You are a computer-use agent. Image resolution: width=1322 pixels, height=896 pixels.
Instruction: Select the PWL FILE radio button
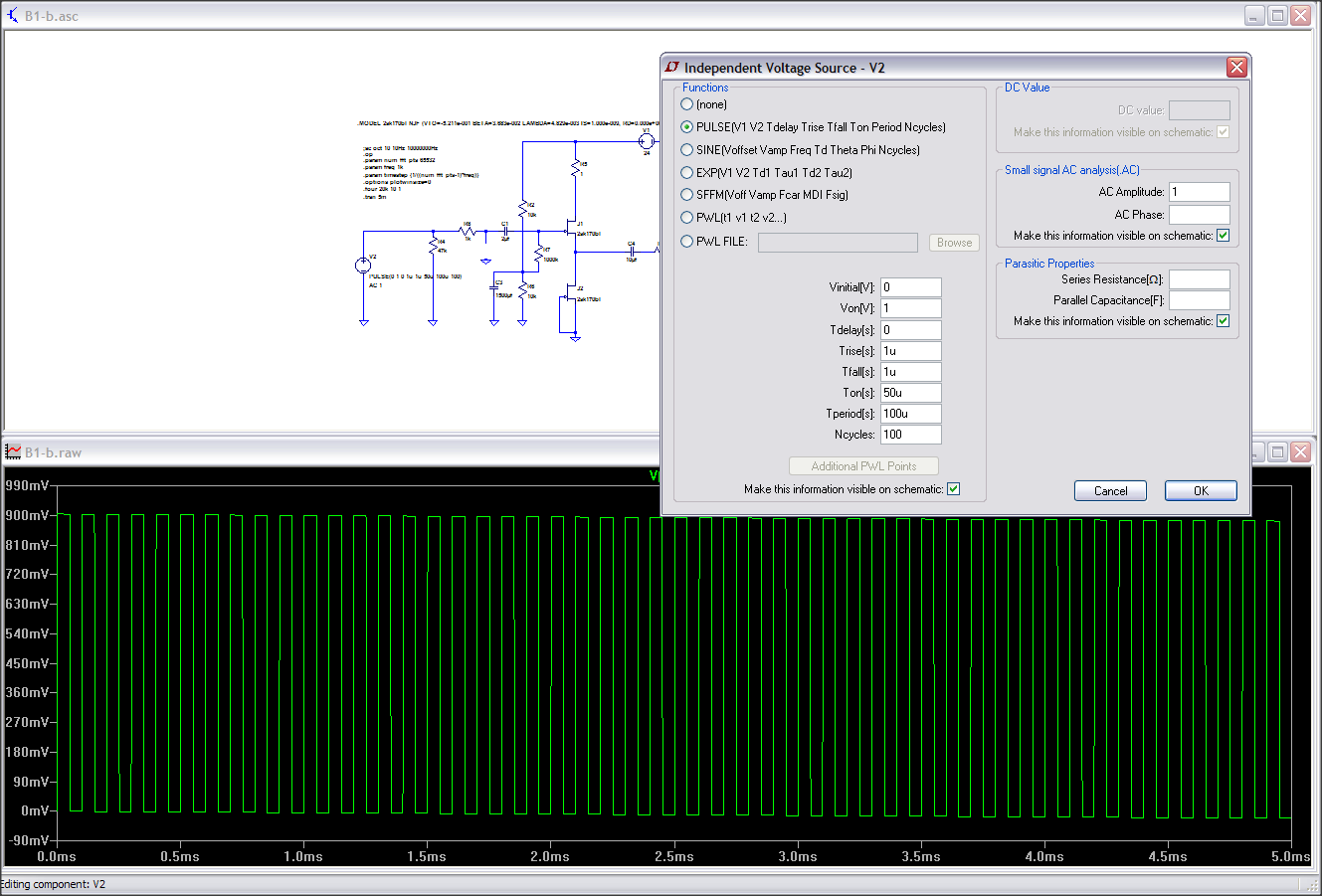[687, 241]
